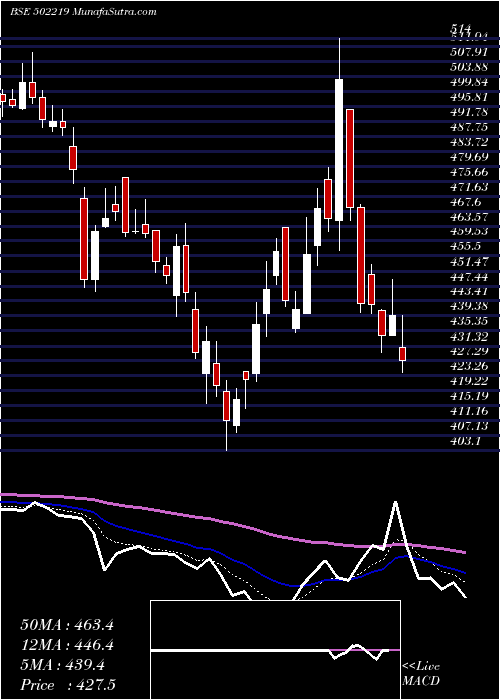This screenshot has width=500, height=700.
Task: Pick the 415.19 price label
Action: pos(468,397)
